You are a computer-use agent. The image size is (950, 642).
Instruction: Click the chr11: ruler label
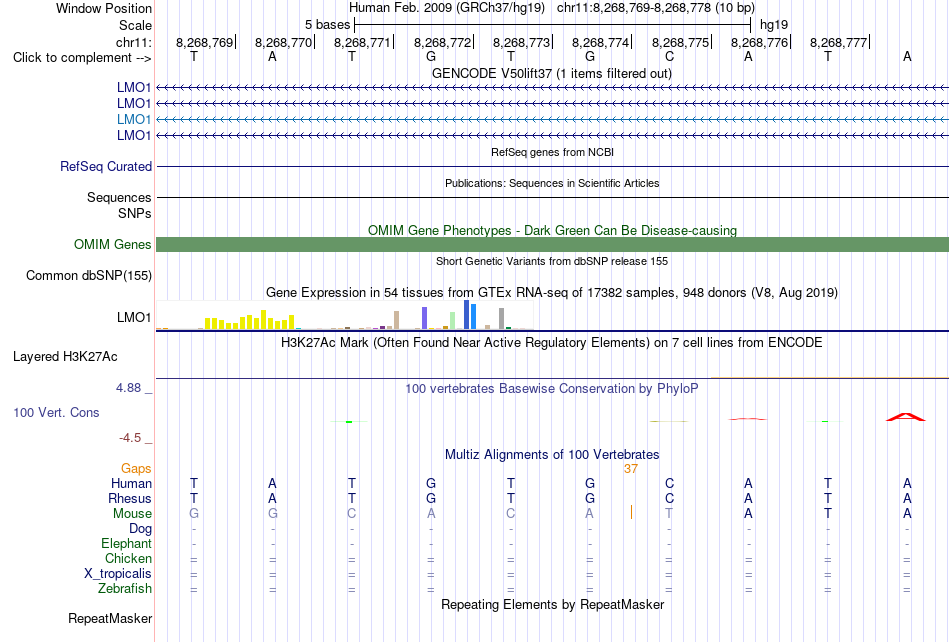coord(134,42)
